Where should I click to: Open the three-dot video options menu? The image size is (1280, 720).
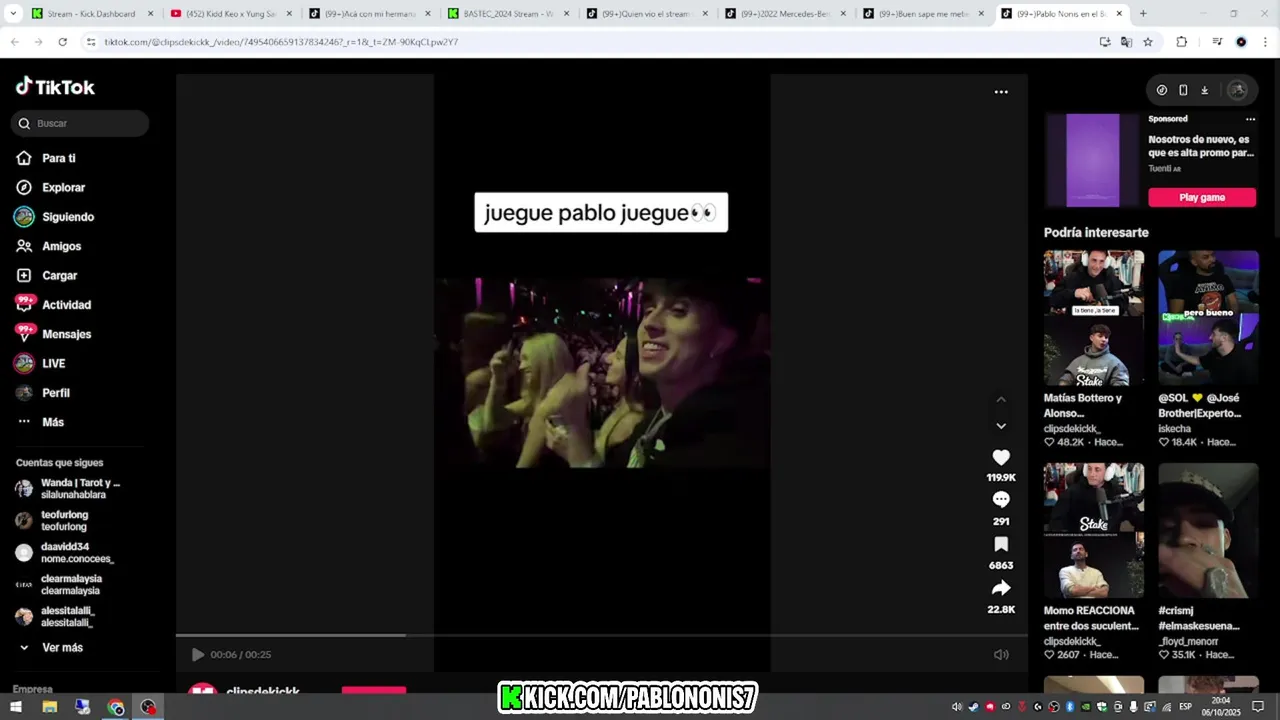click(1001, 92)
